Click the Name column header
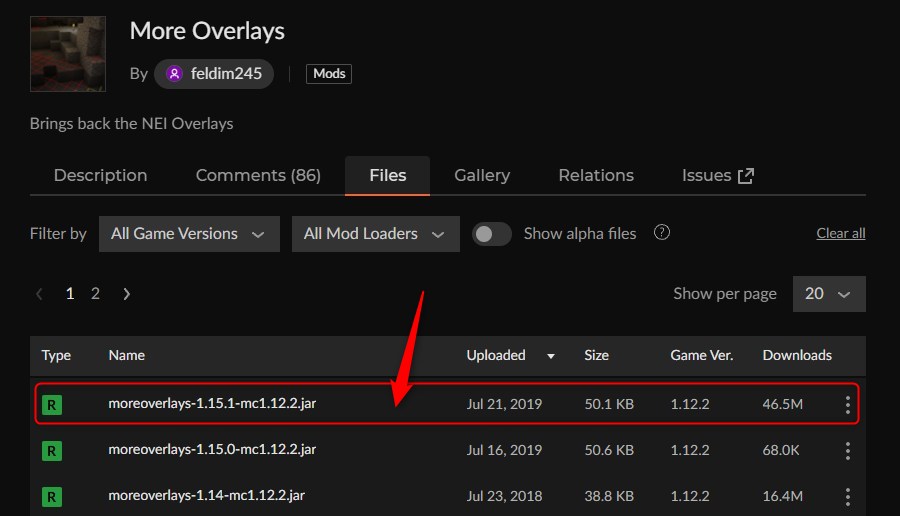Viewport: 900px width, 516px height. coord(126,355)
